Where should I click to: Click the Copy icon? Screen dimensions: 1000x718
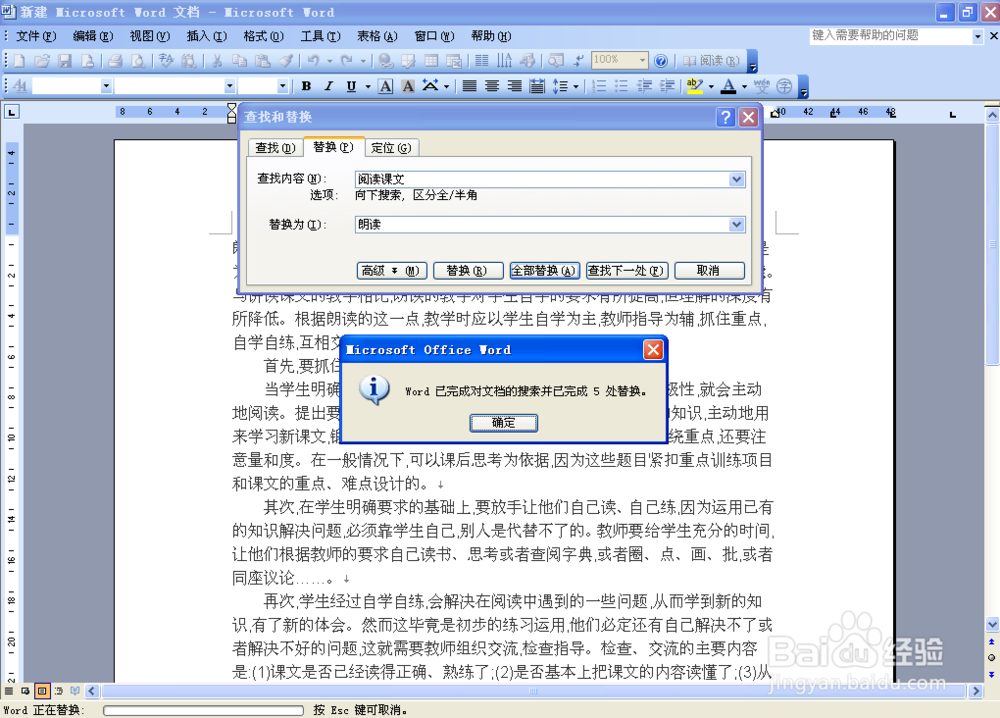click(240, 61)
